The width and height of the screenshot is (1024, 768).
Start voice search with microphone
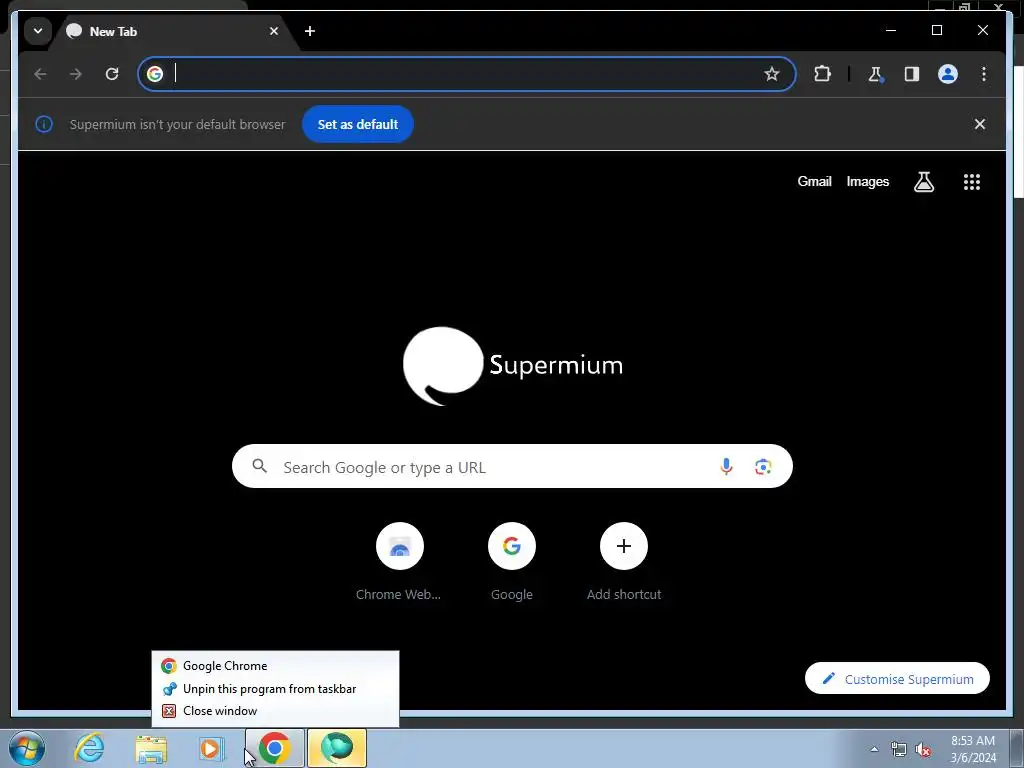pos(726,466)
